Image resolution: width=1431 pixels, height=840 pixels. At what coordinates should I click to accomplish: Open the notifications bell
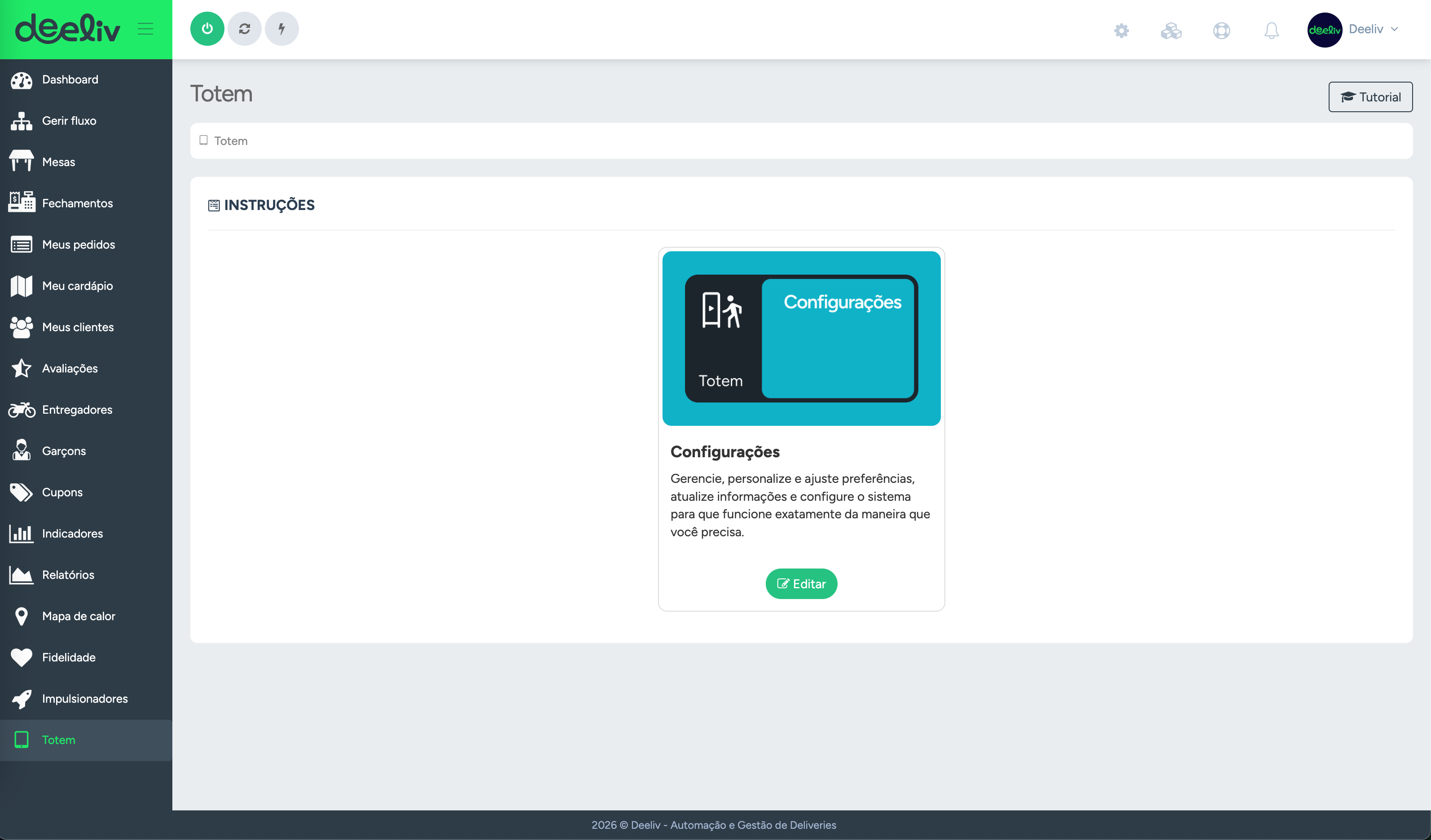[1272, 30]
